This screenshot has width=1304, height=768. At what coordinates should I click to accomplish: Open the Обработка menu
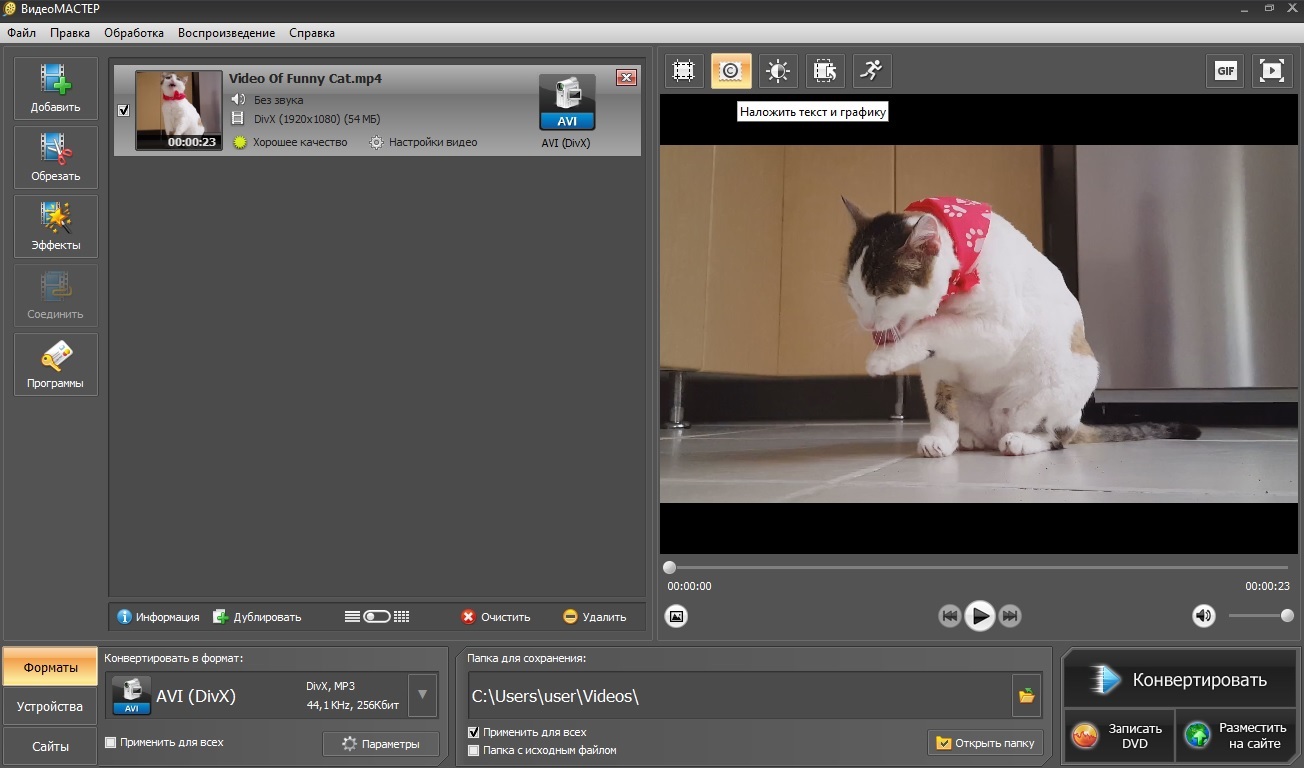click(x=134, y=33)
